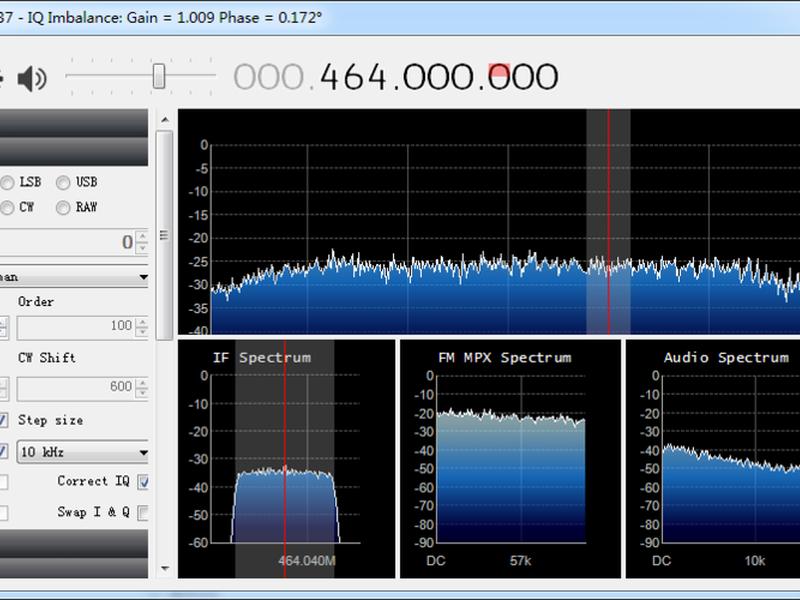
Task: Click the volume slider handle
Action: coord(159,76)
